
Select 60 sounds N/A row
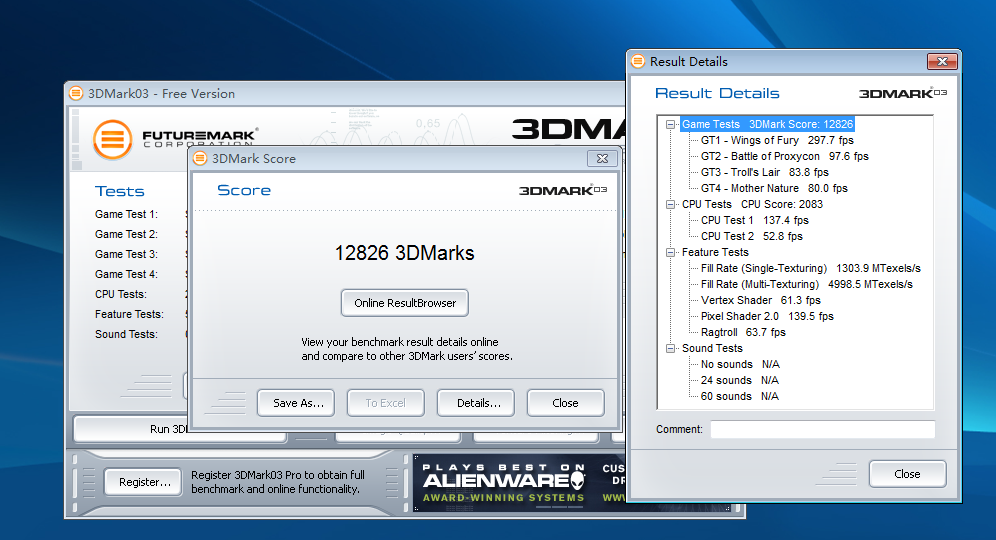point(739,396)
